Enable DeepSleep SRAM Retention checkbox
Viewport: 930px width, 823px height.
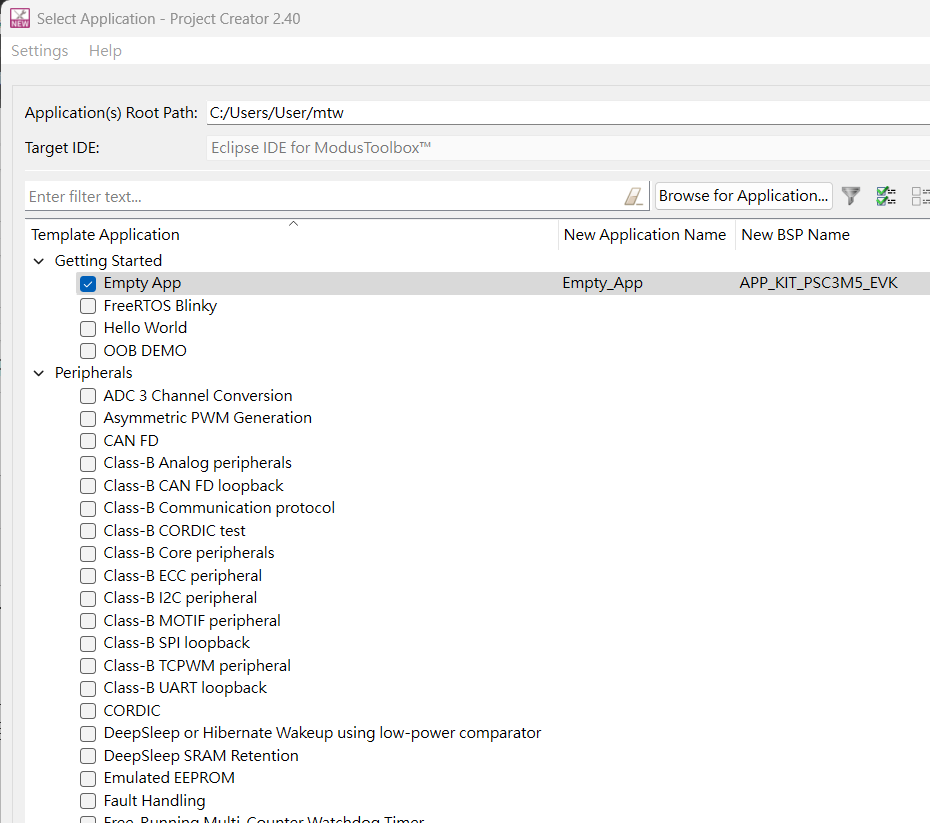(x=88, y=757)
